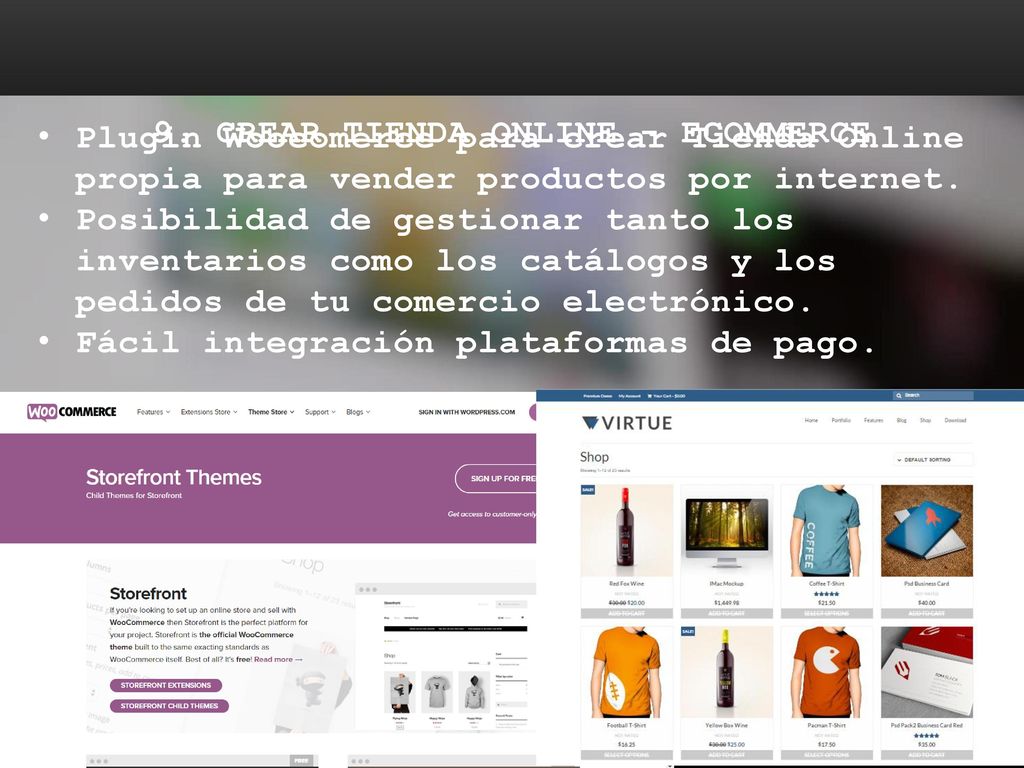Open the Support dropdown in WooCommerce nav
The image size is (1024, 768).
click(x=320, y=412)
